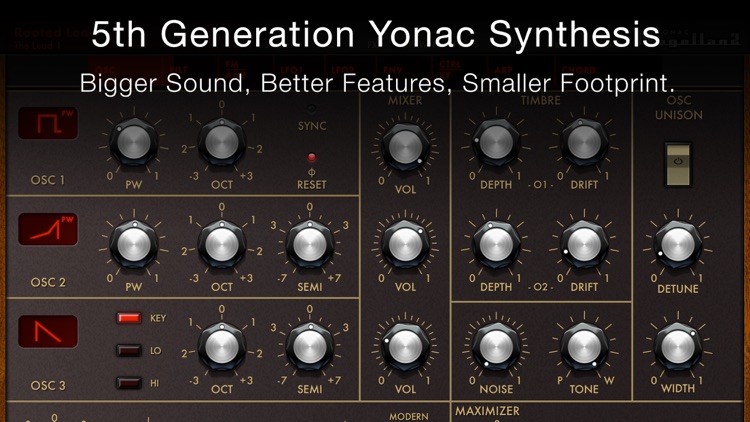Click the OSC 1 mixer VOL knob
Screen dimensions: 750x422
coord(405,147)
